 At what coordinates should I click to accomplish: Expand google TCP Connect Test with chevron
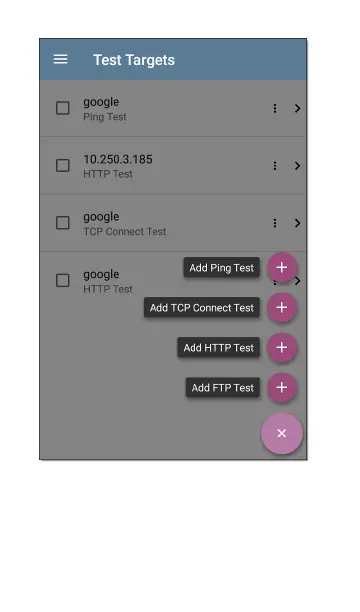click(298, 223)
